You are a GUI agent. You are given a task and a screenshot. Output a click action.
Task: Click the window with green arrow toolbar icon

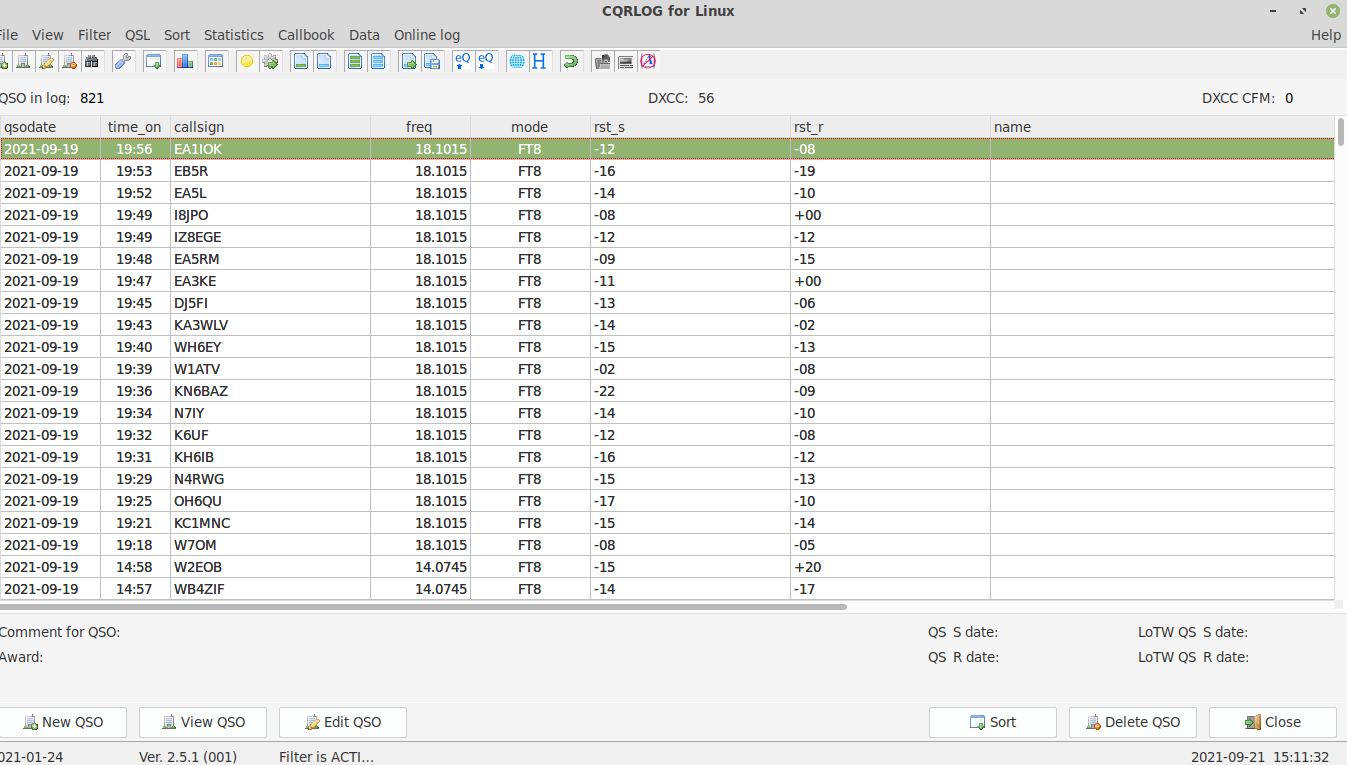[153, 61]
